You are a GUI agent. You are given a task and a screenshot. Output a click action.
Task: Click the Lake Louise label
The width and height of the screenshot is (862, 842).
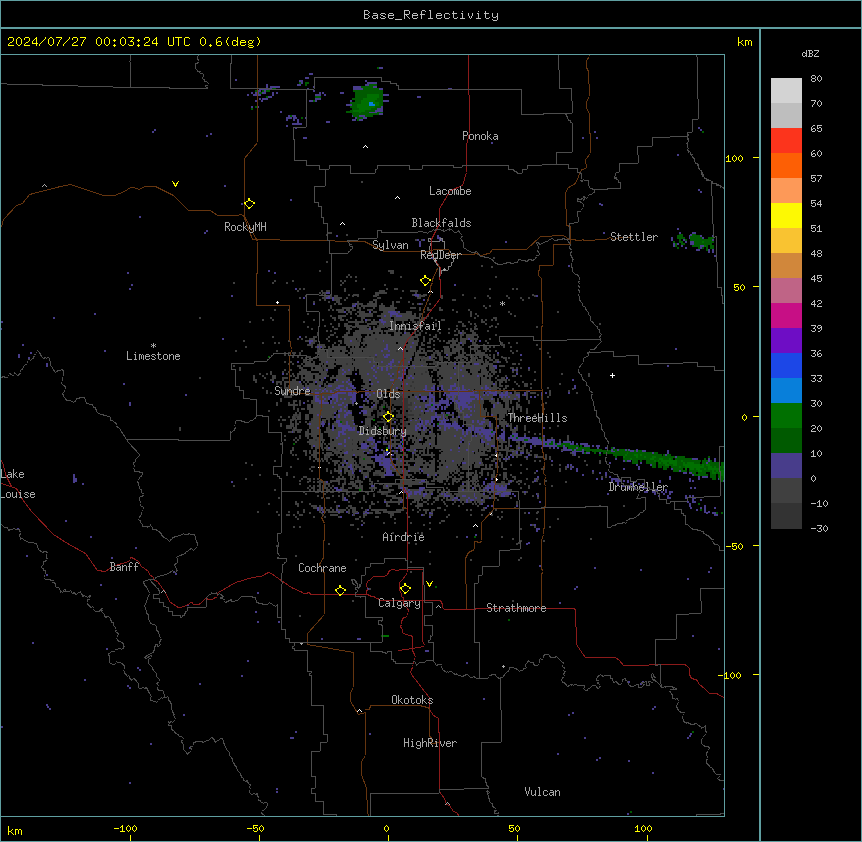(18, 484)
